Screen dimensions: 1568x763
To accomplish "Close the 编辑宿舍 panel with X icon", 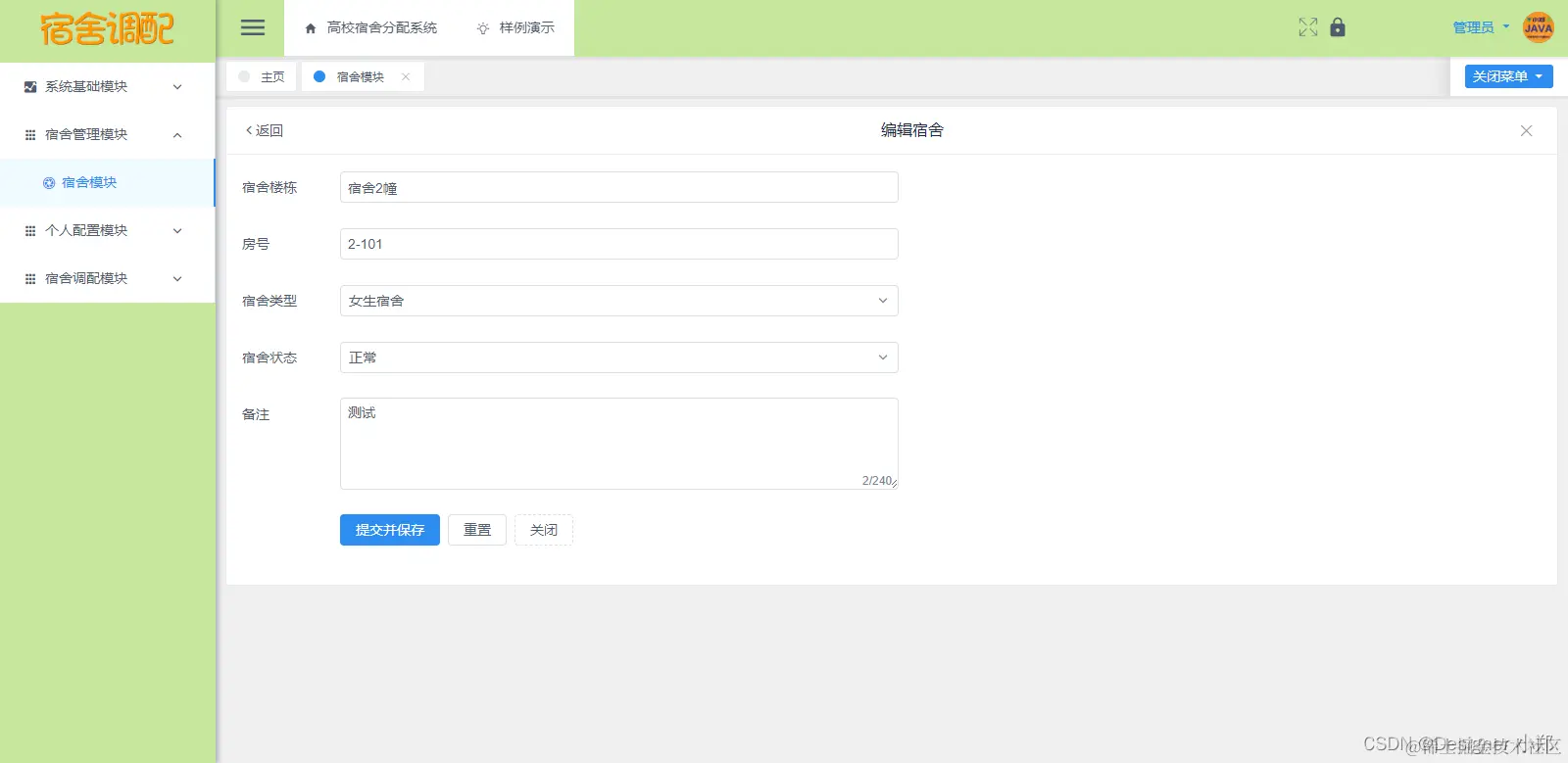I will pyautogui.click(x=1526, y=130).
